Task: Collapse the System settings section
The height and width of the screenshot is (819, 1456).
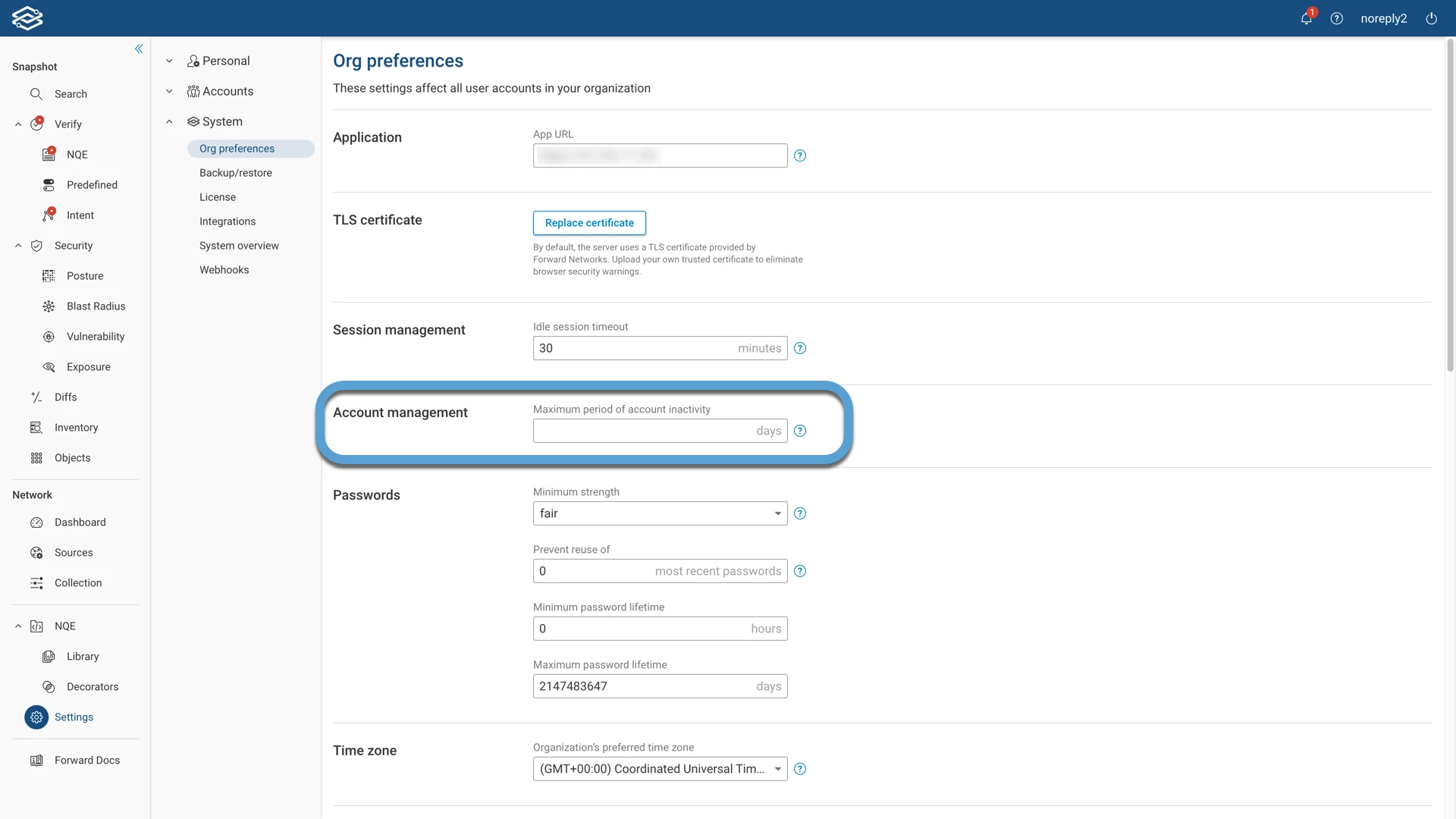Action: point(169,121)
